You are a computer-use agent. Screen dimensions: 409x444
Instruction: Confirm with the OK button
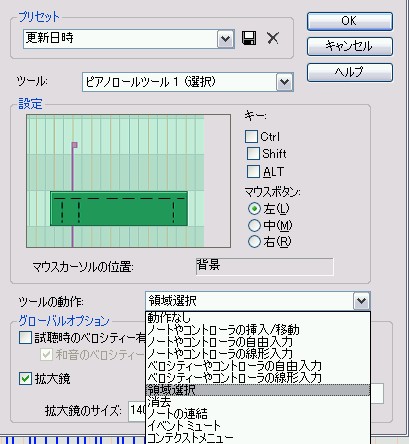[350, 21]
